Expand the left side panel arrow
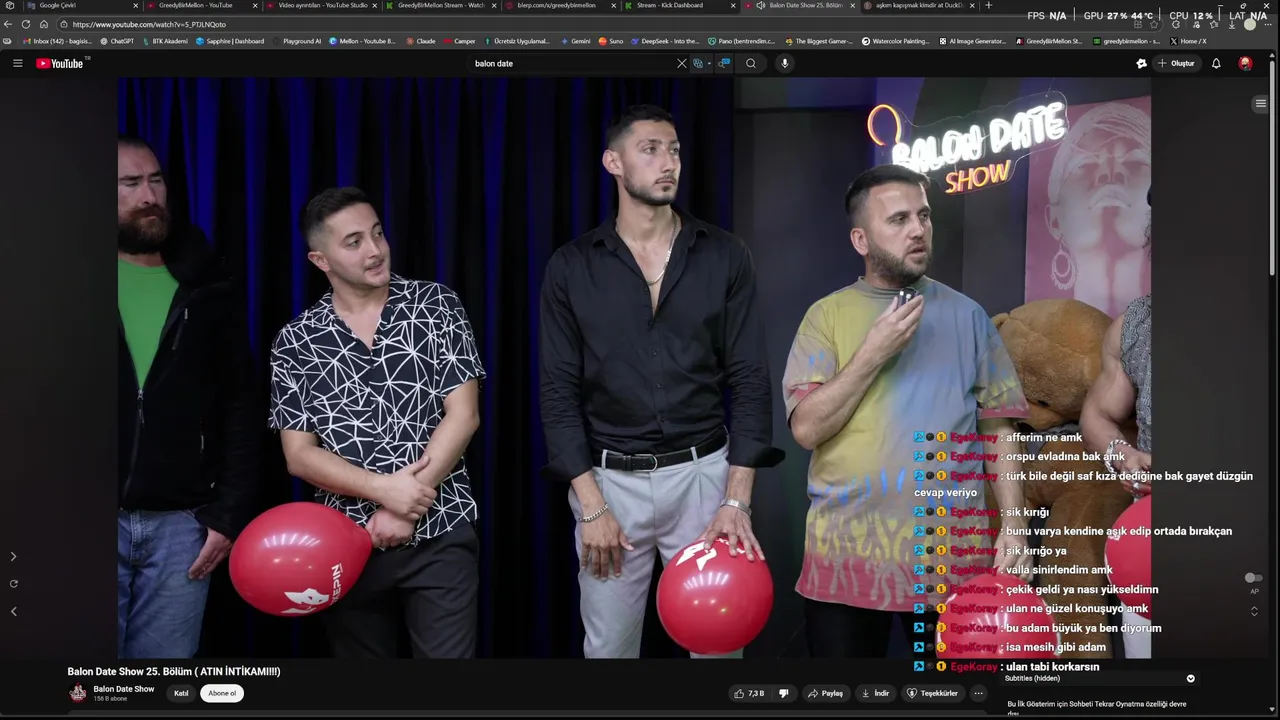Screen dimensions: 1280x720 pyautogui.click(x=13, y=556)
